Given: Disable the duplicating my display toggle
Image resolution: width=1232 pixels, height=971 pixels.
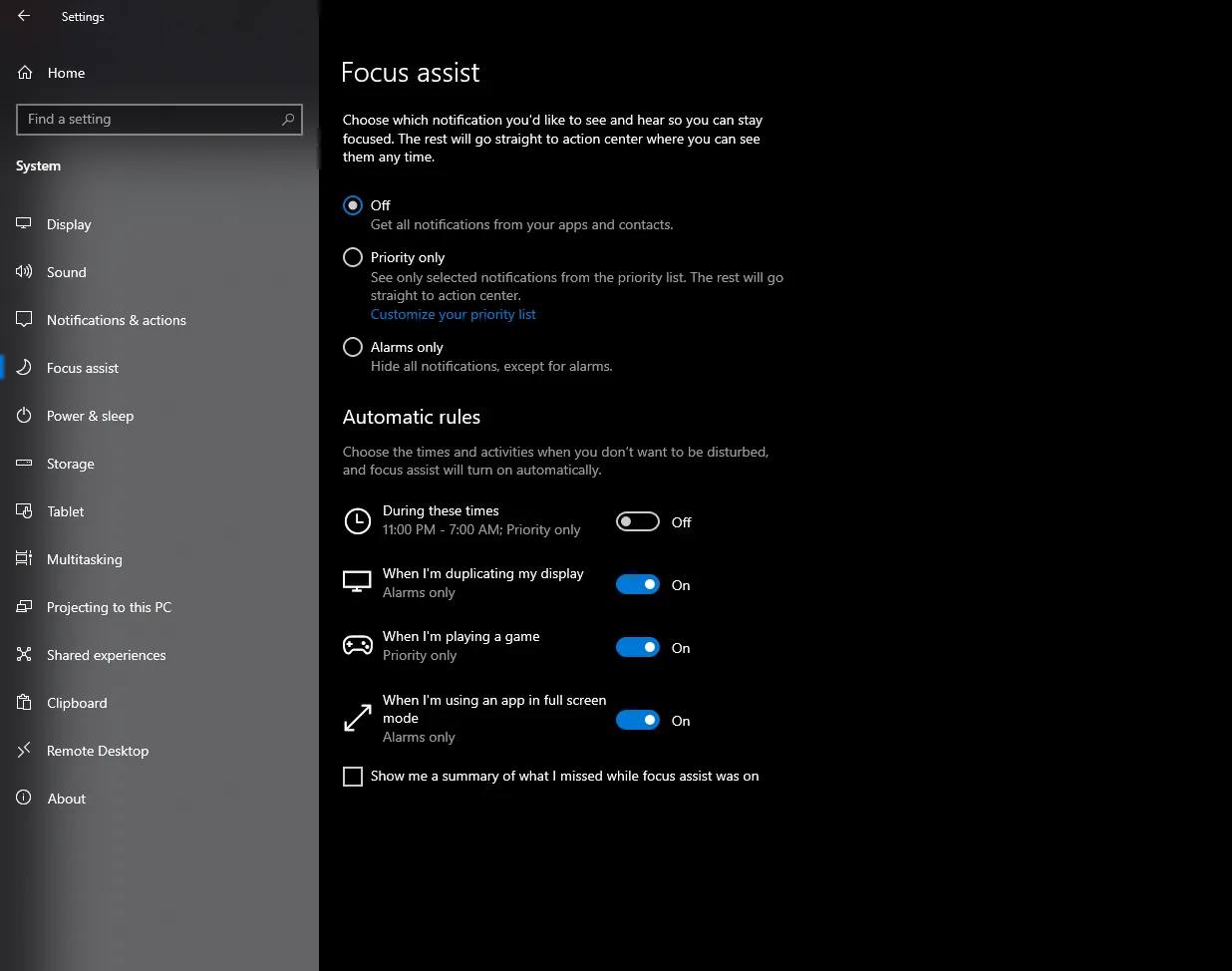Looking at the screenshot, I should (x=638, y=584).
